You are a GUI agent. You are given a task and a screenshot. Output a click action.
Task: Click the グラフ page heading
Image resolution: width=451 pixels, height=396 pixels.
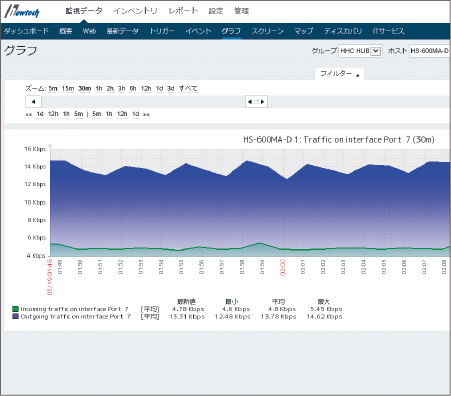pos(21,51)
